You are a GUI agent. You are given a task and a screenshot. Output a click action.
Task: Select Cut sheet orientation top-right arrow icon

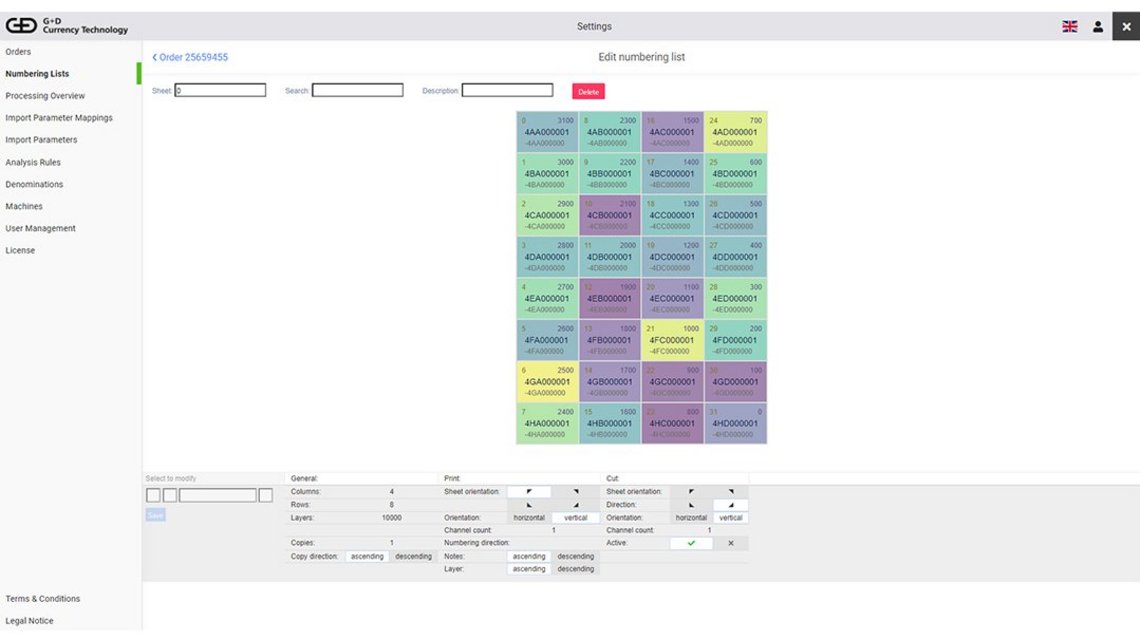click(x=729, y=491)
